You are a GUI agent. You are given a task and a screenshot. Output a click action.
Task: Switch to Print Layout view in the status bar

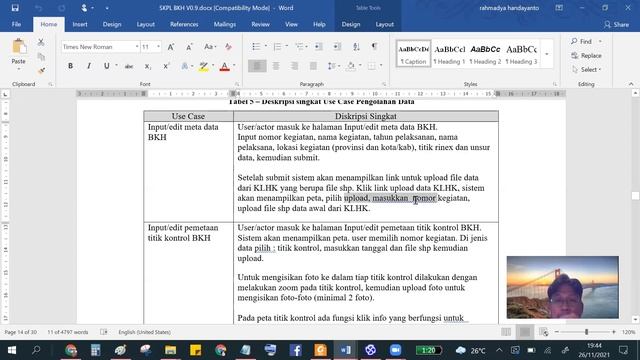525,332
